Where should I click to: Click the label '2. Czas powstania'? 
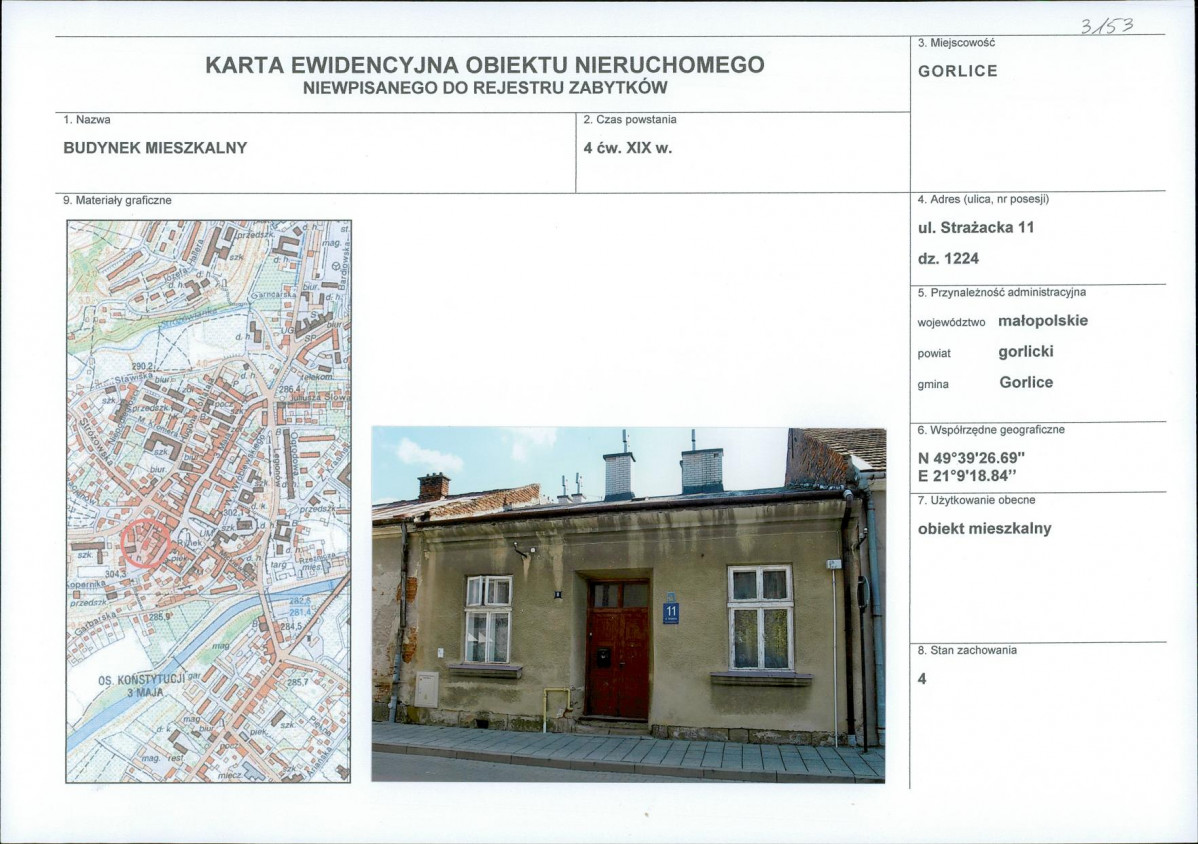pyautogui.click(x=630, y=120)
